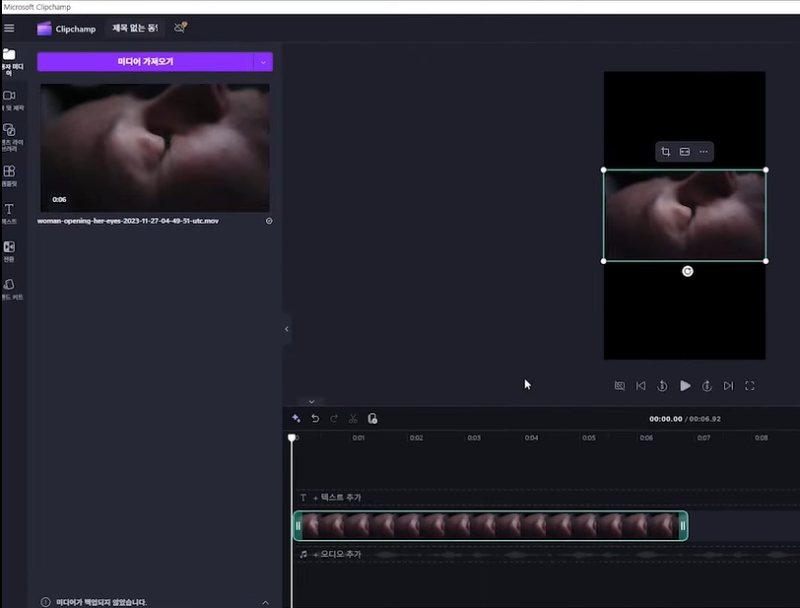Image resolution: width=800 pixels, height=608 pixels.
Task: Collapse the left media panel with the chevron
Action: (286, 328)
